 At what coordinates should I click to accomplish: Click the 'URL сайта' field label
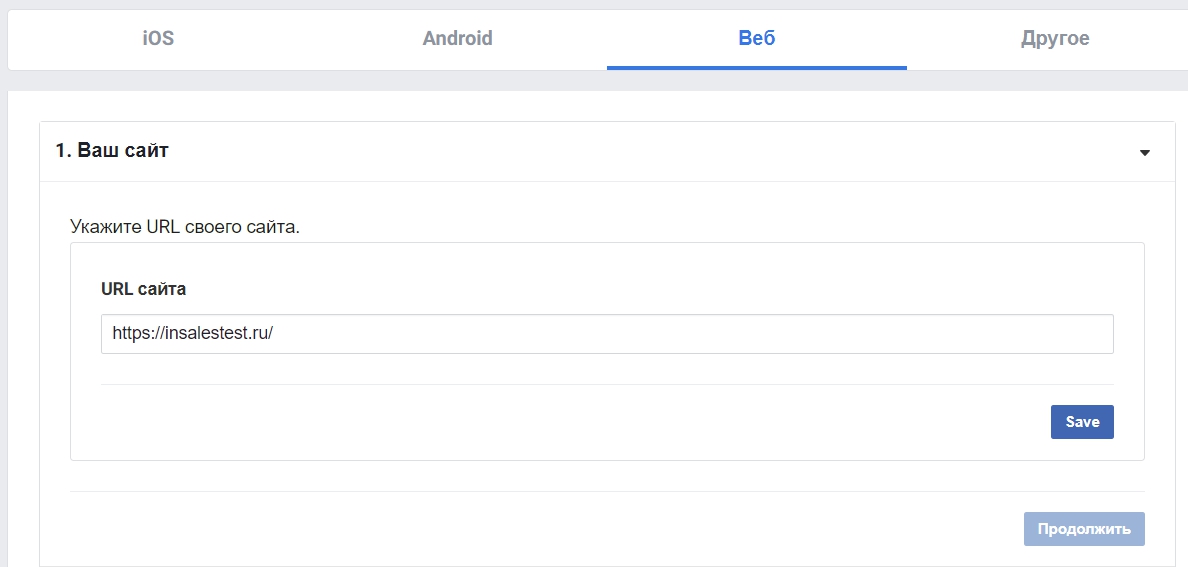(143, 289)
